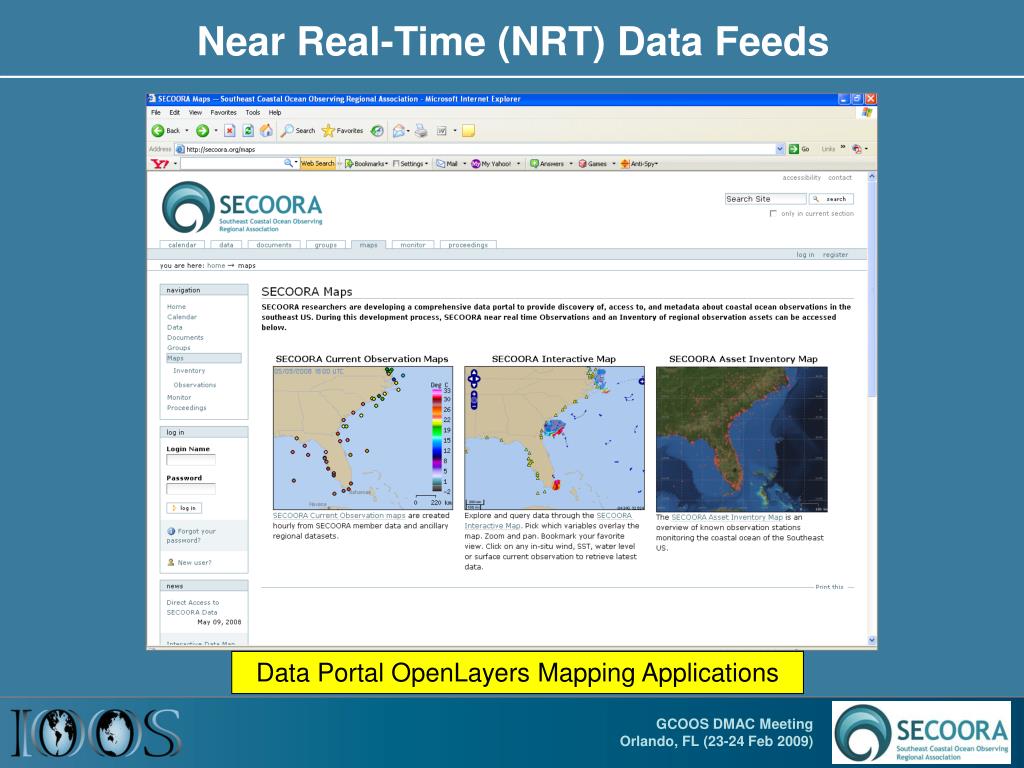Click the page vertical scrollbar thumb
Screen dimensions: 1024x768
872,290
